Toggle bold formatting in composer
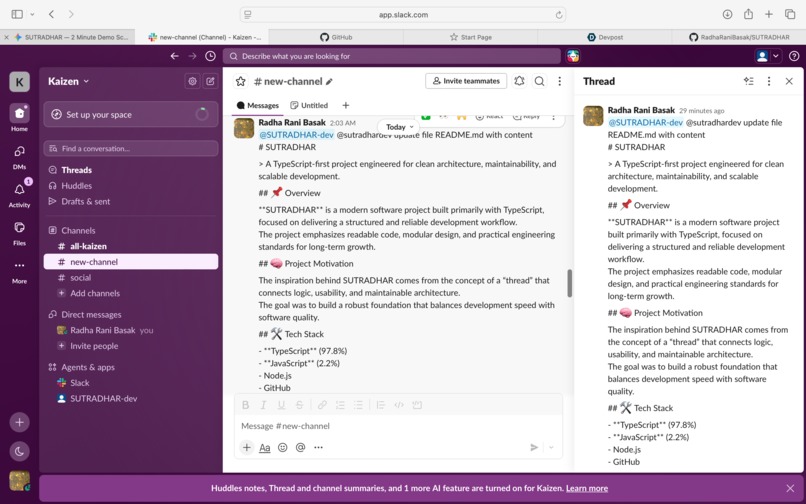This screenshot has width=806, height=504. pyautogui.click(x=246, y=405)
